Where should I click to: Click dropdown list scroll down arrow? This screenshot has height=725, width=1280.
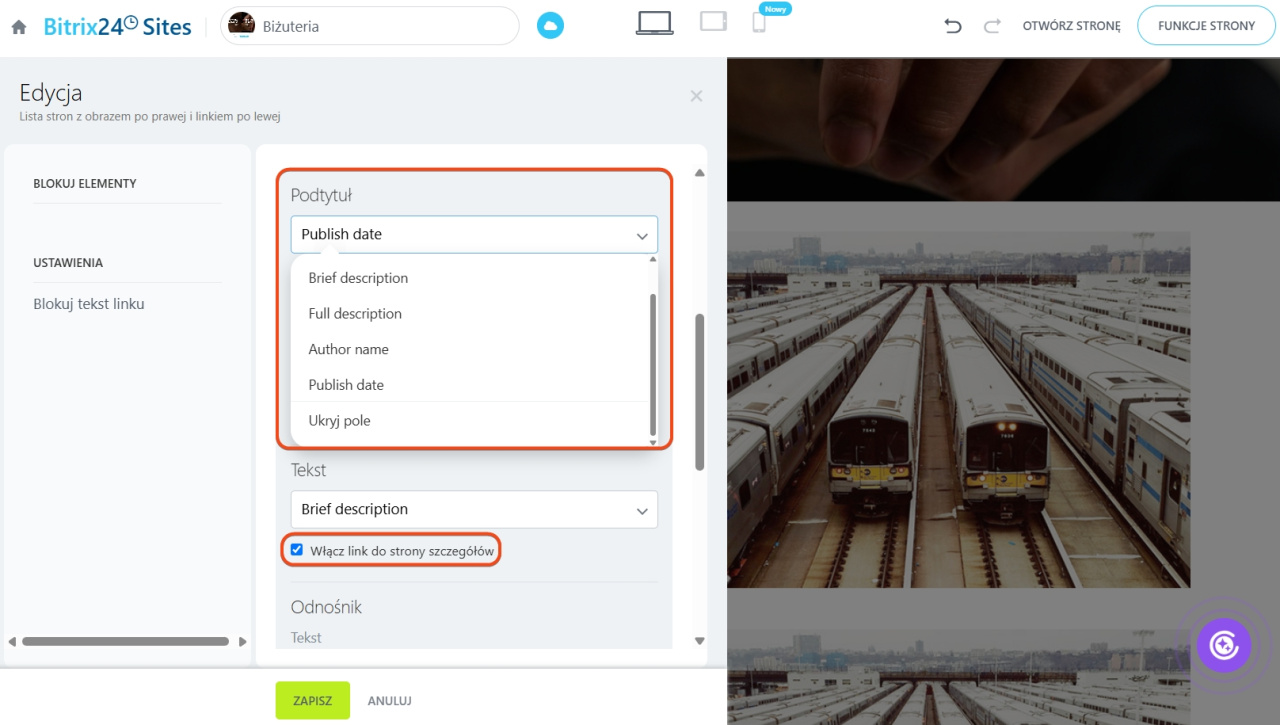point(653,442)
